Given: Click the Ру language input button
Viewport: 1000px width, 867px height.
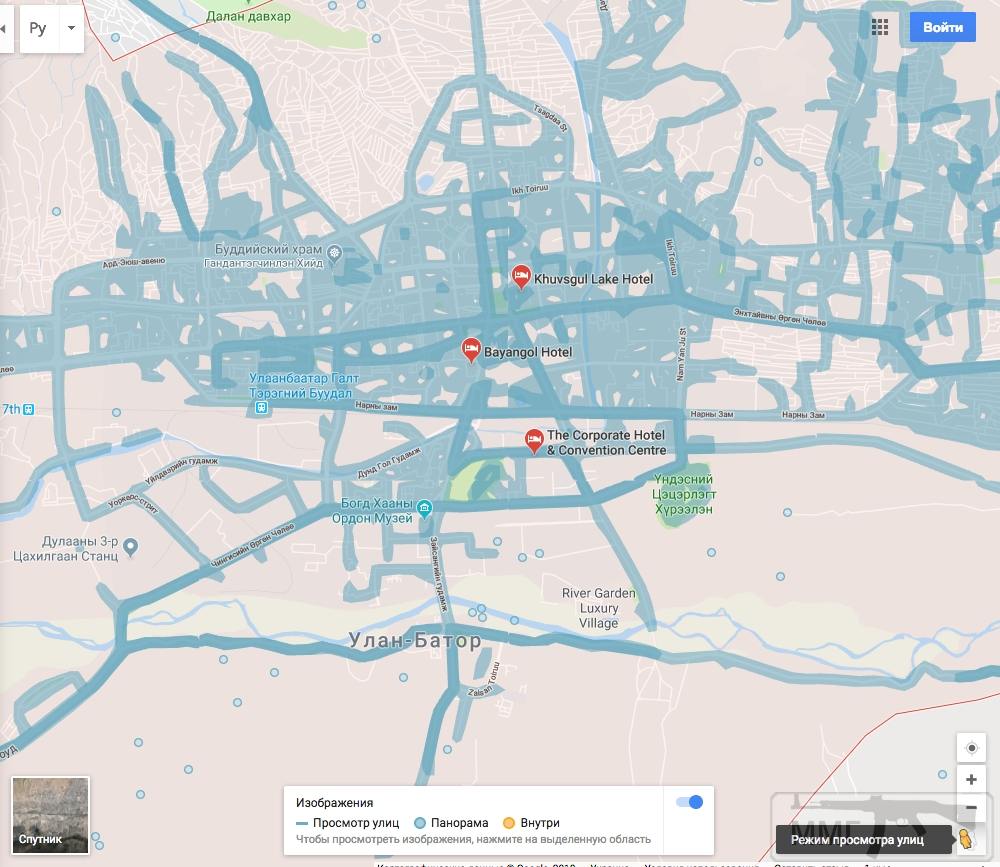Looking at the screenshot, I should point(38,28).
